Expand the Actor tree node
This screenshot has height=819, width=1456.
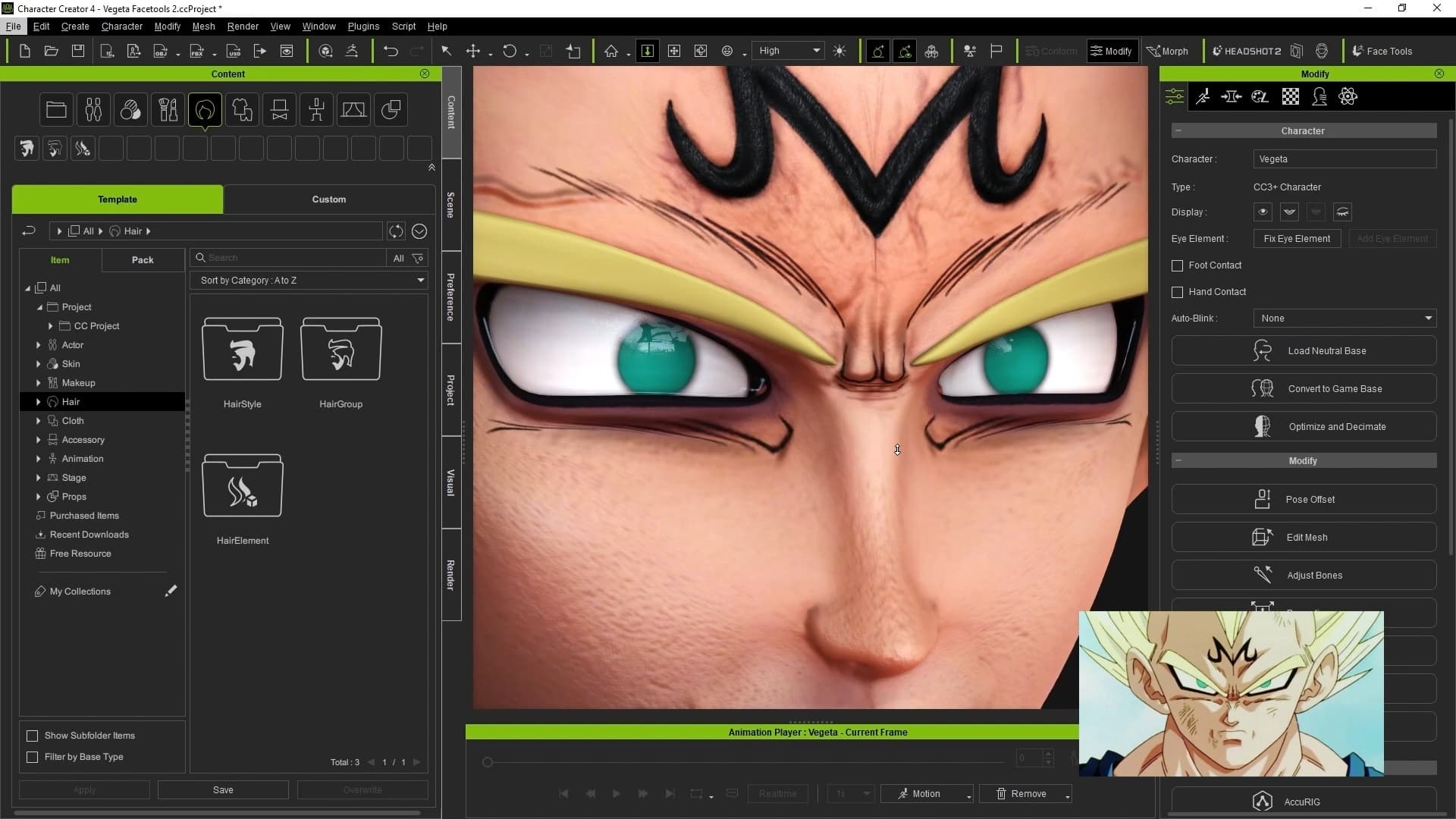tap(39, 345)
